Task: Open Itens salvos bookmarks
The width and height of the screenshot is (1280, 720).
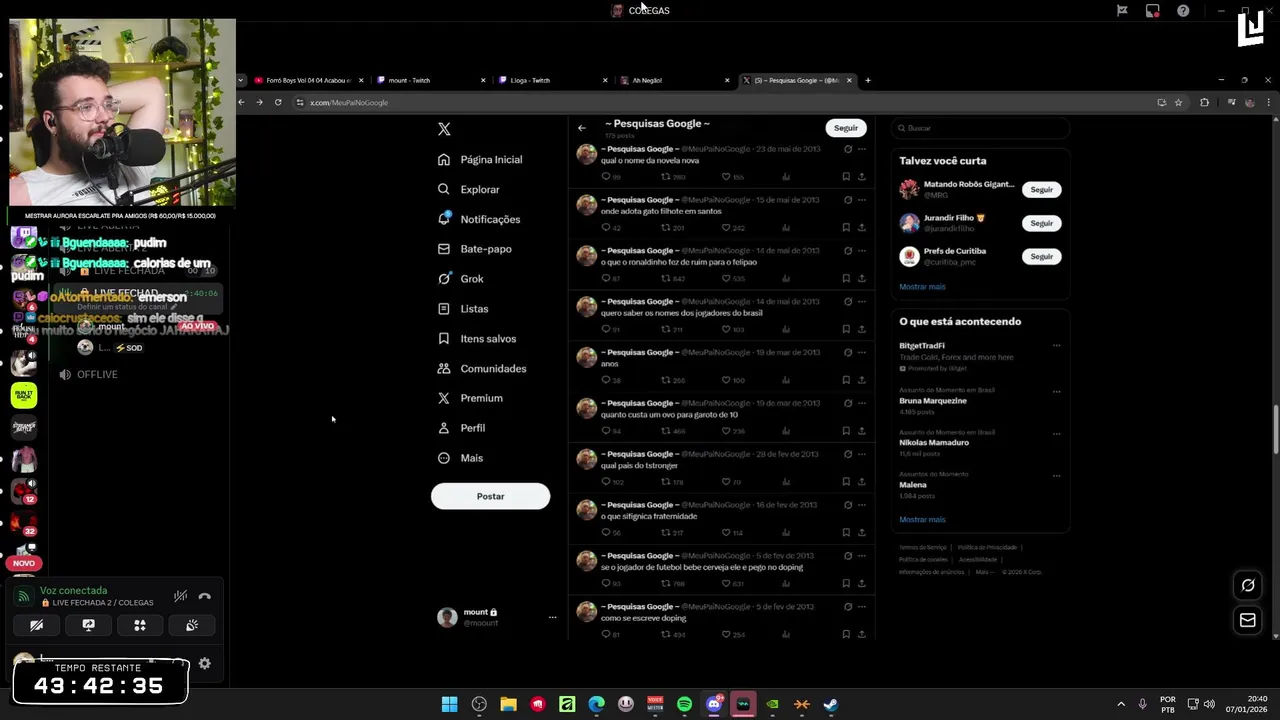Action: pos(477,339)
